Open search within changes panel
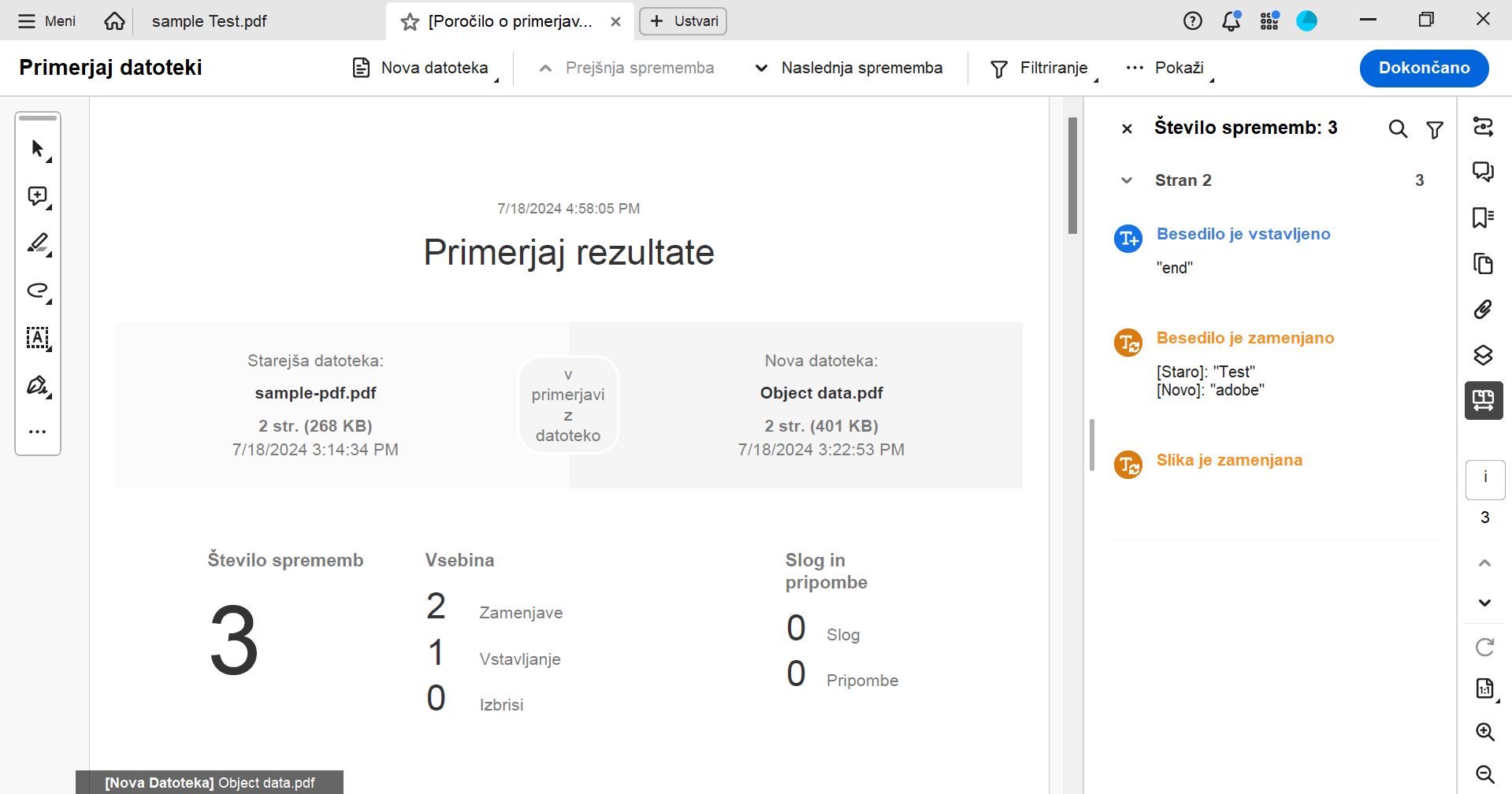The image size is (1512, 794). point(1399,128)
